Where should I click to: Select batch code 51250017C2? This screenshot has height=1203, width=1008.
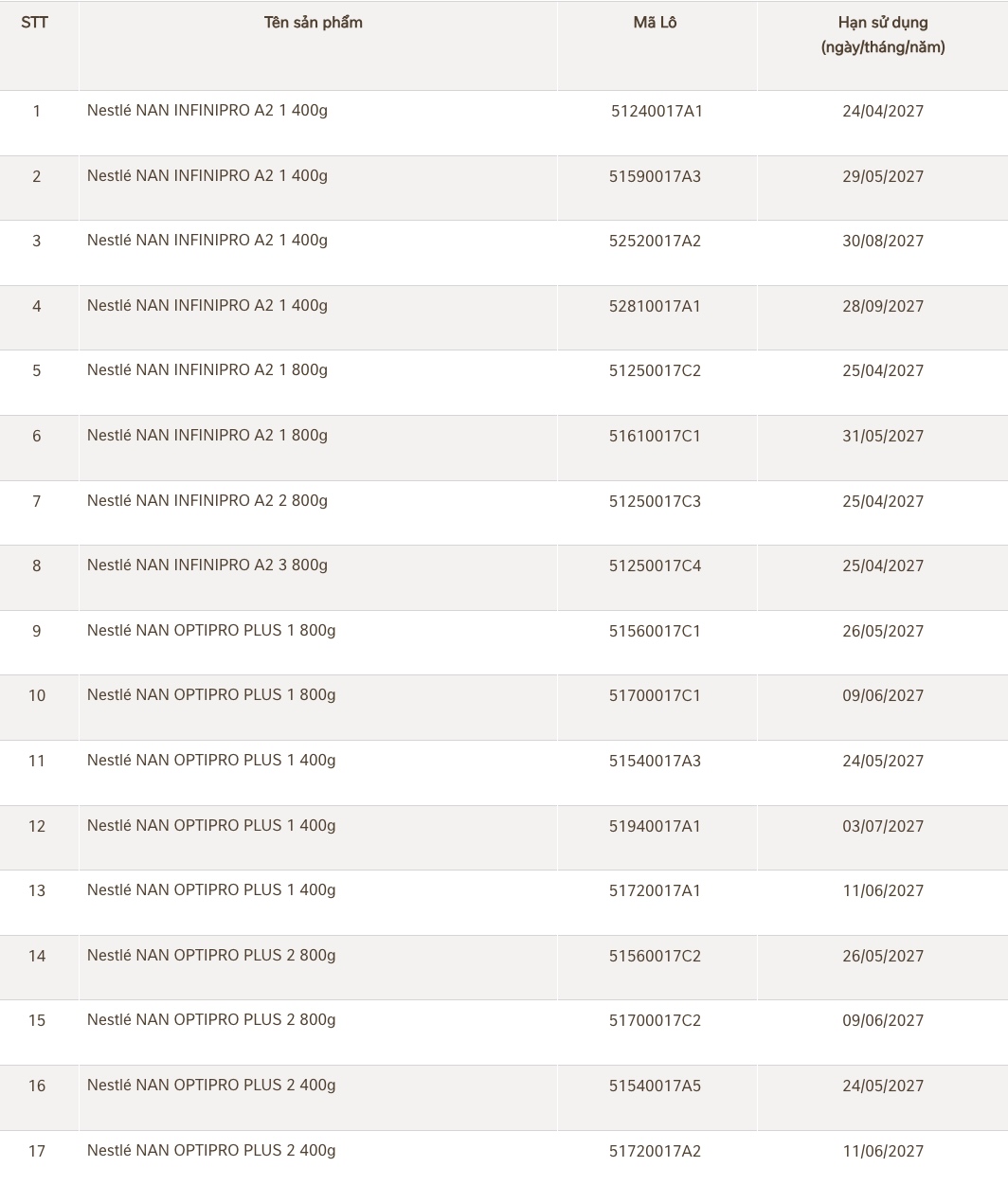[655, 371]
